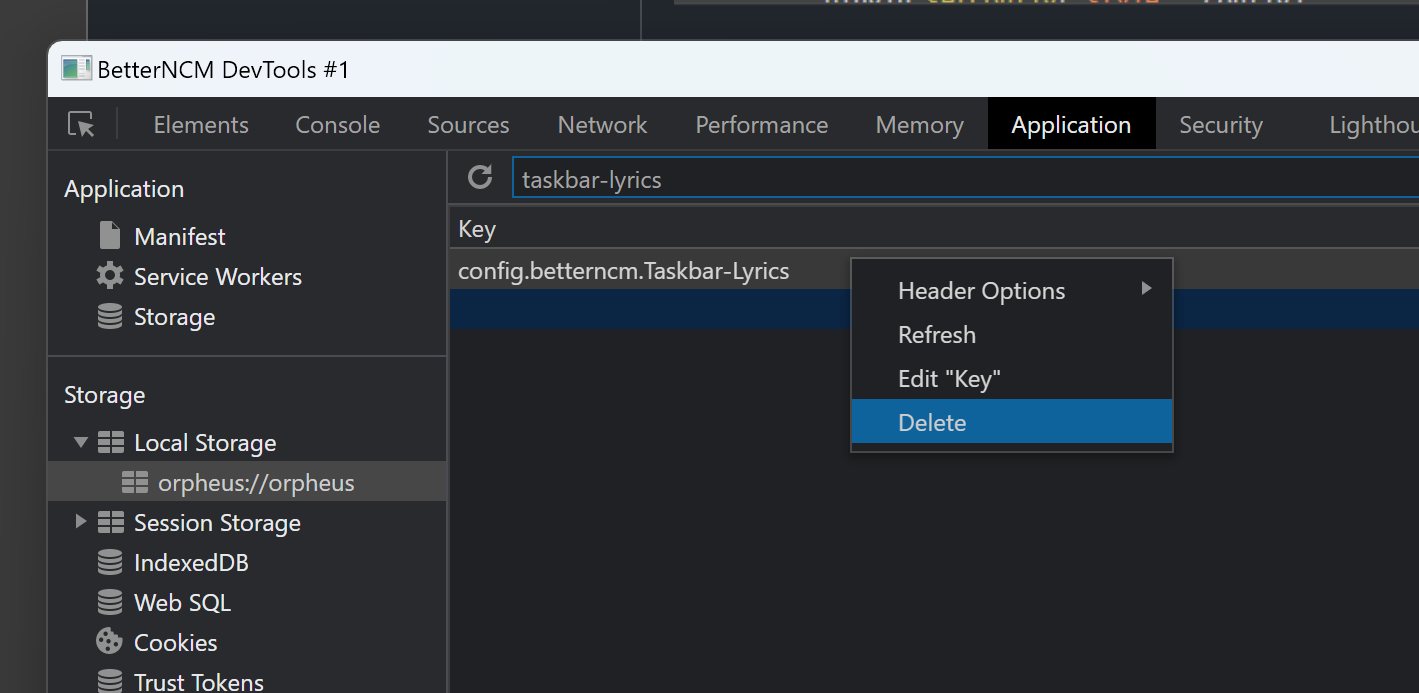The image size is (1419, 693).
Task: Collapse the Local Storage tree
Action: coord(81,442)
